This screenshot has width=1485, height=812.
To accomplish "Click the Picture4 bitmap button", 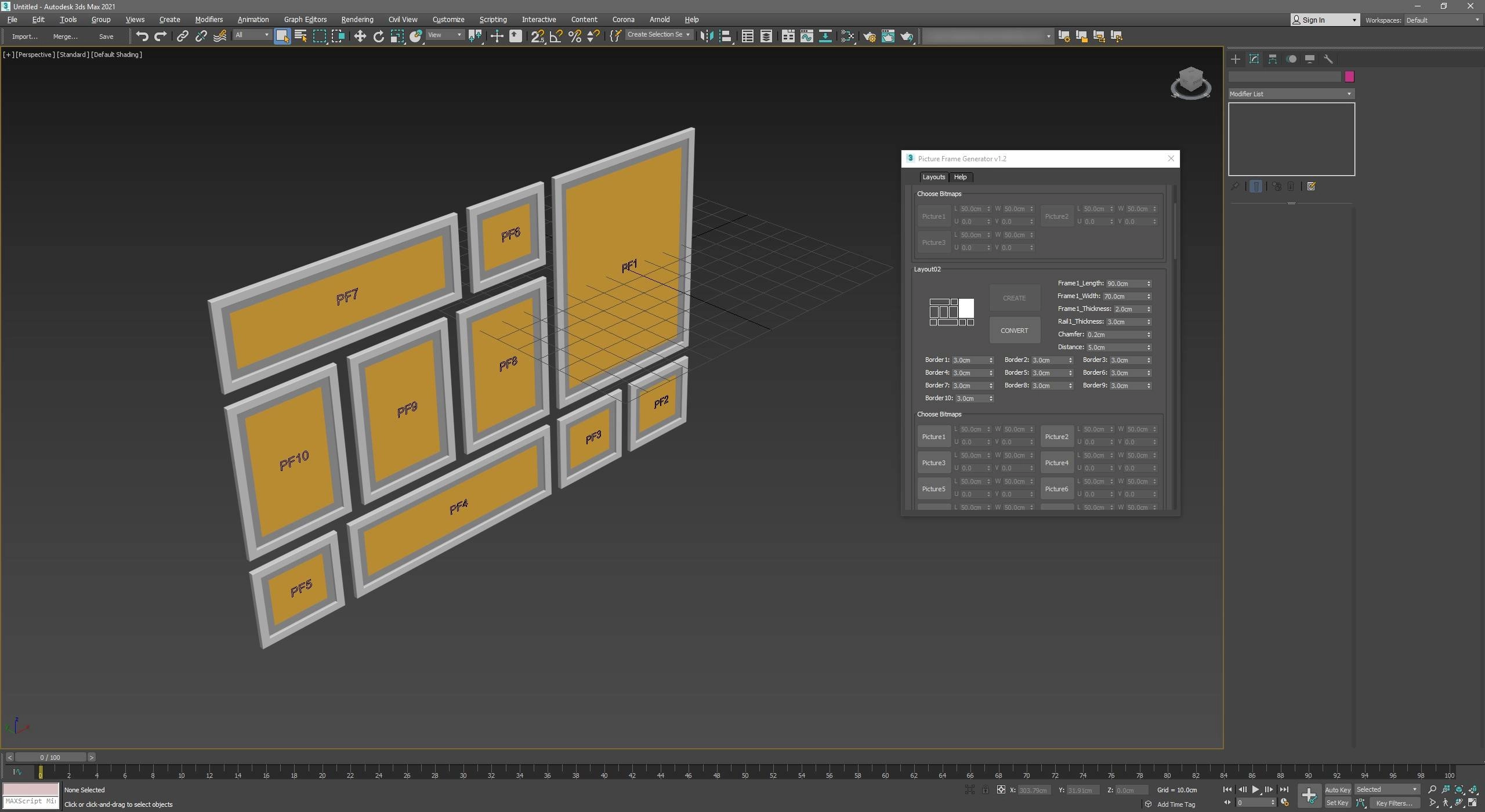I will point(1056,463).
